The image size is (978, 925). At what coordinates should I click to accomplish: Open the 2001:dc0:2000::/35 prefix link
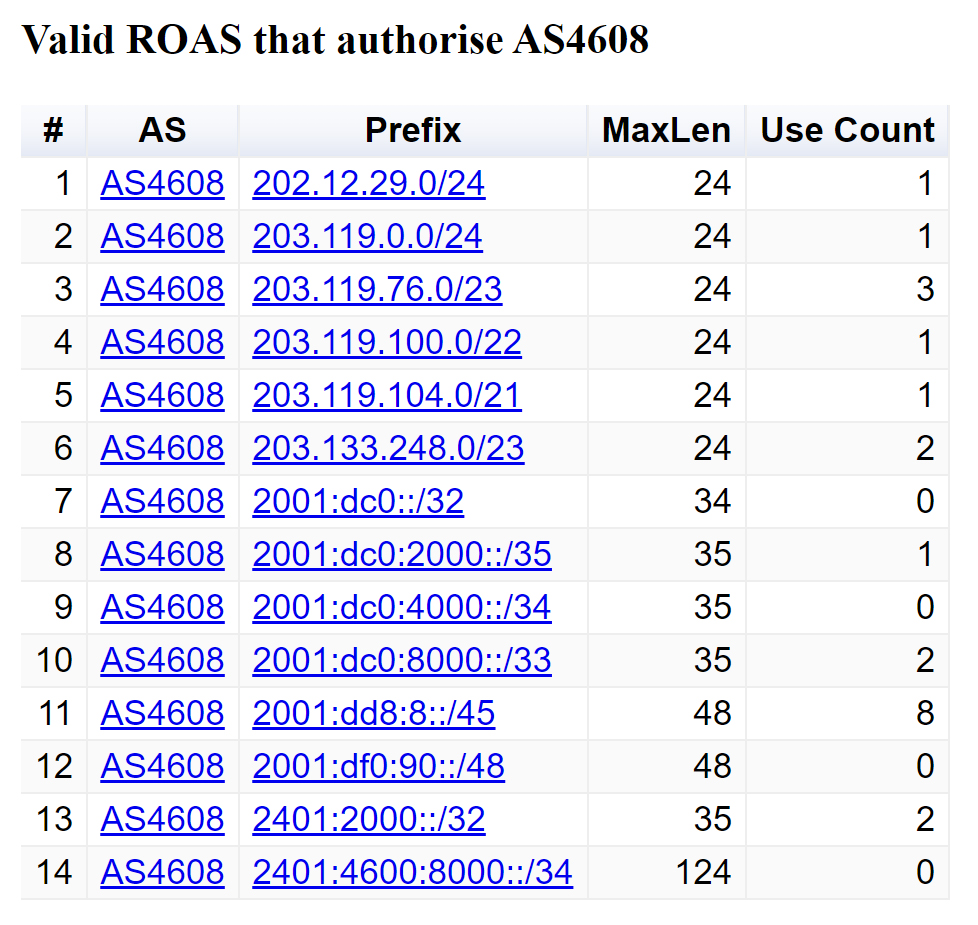pos(401,554)
